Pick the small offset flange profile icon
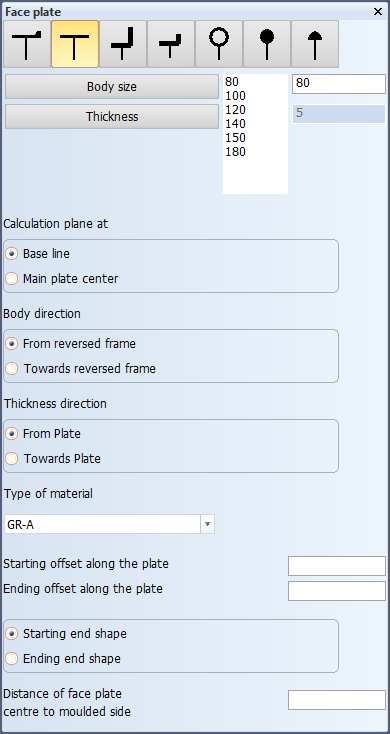 tap(170, 44)
